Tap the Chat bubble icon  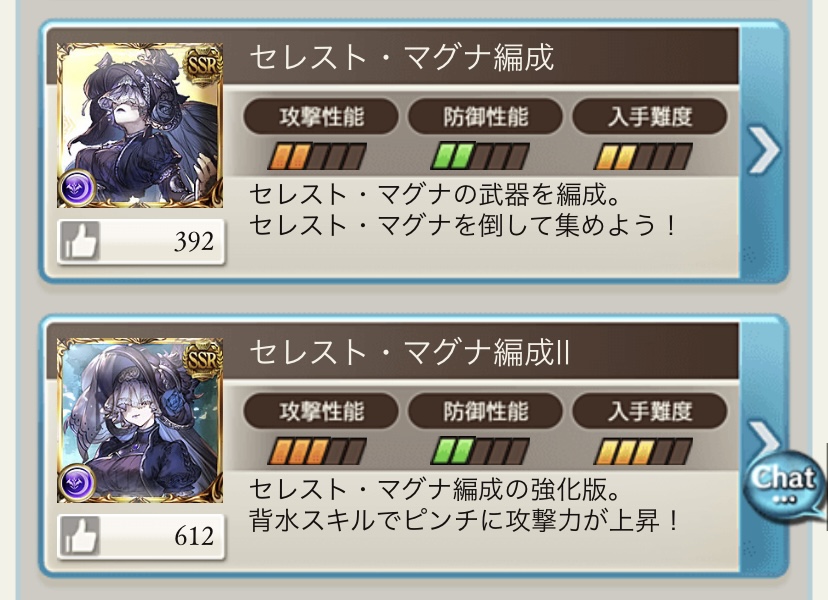(784, 483)
